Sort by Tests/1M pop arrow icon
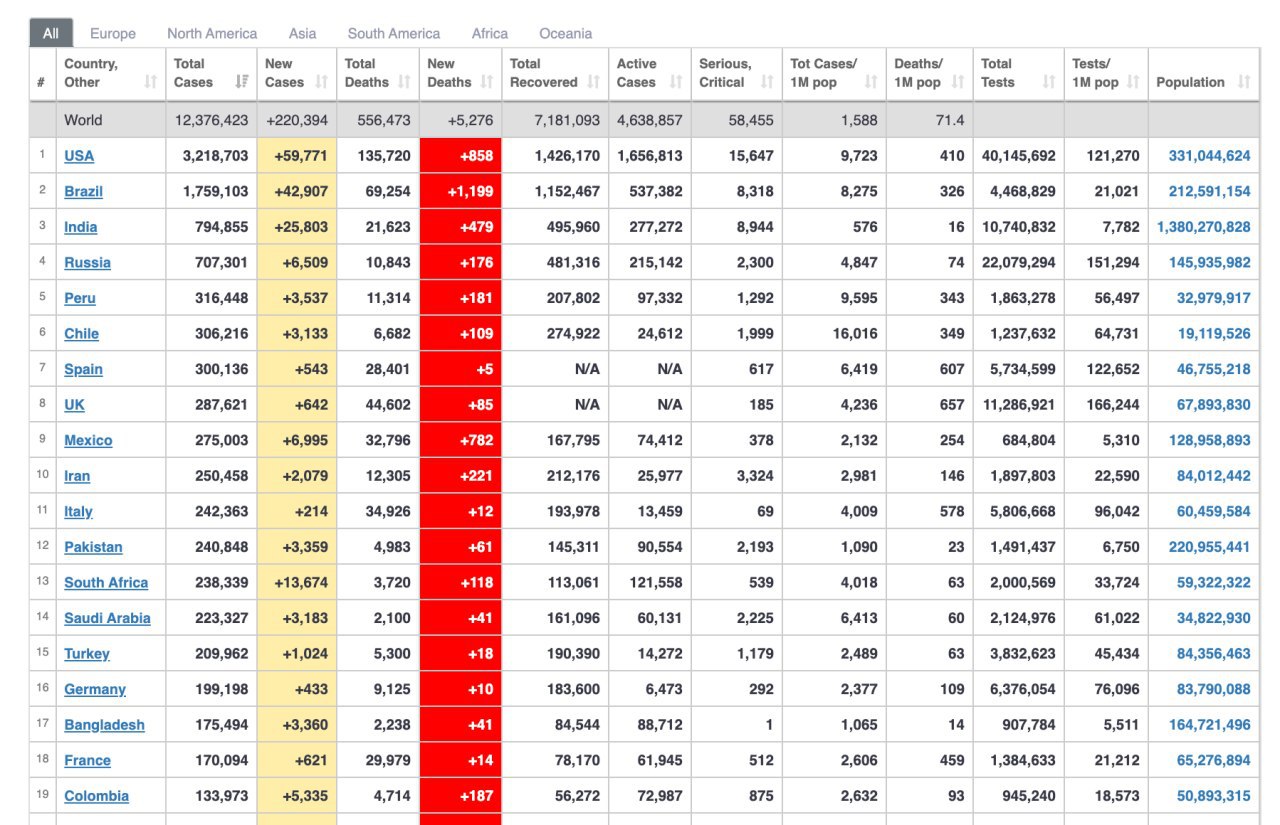 click(1133, 82)
